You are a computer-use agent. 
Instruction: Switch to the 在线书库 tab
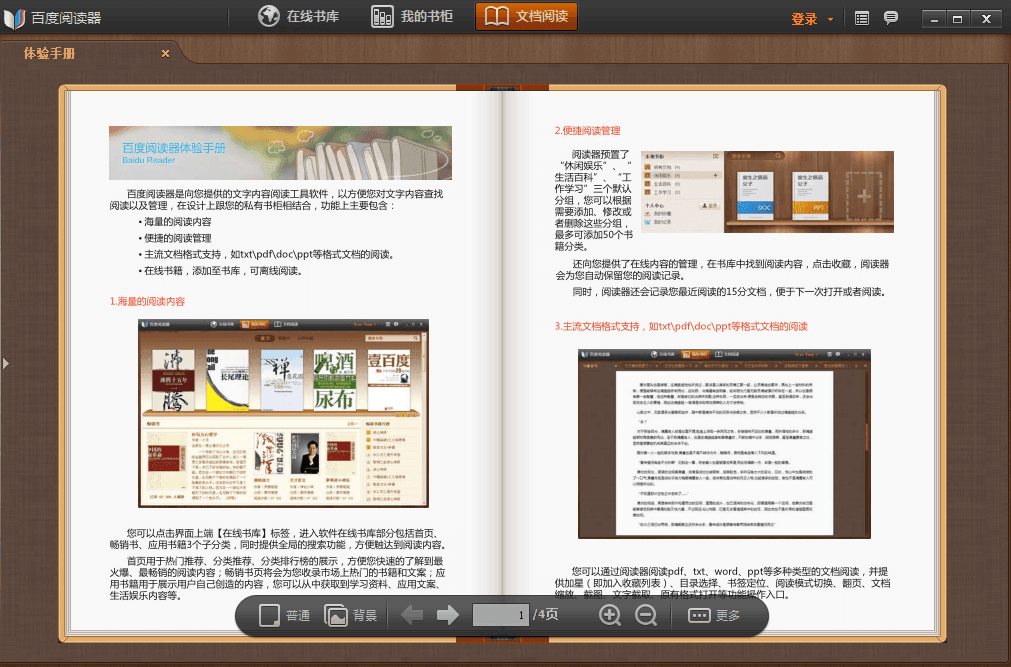(300, 17)
